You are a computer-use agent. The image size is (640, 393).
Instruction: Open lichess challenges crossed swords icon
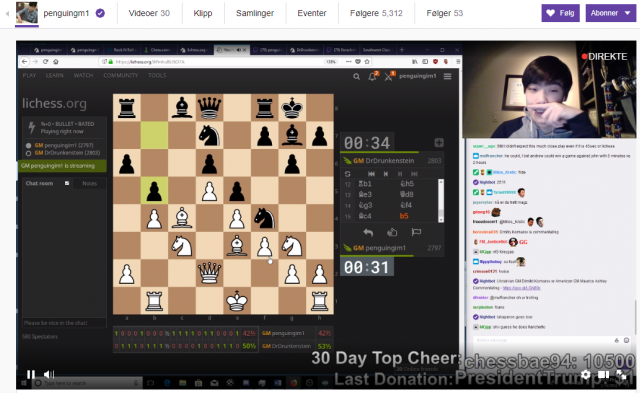(x=388, y=76)
